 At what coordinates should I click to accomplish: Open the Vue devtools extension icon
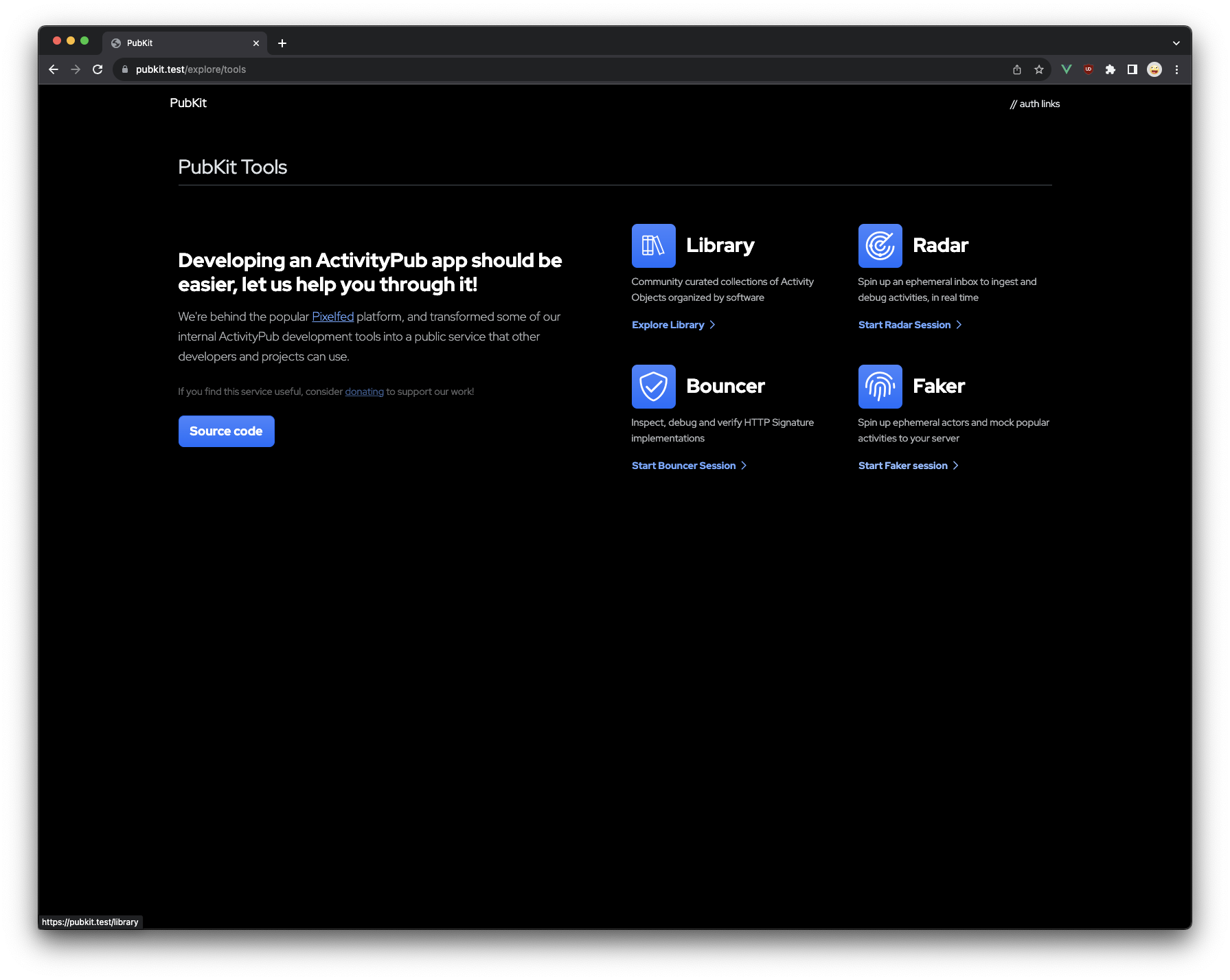point(1067,69)
